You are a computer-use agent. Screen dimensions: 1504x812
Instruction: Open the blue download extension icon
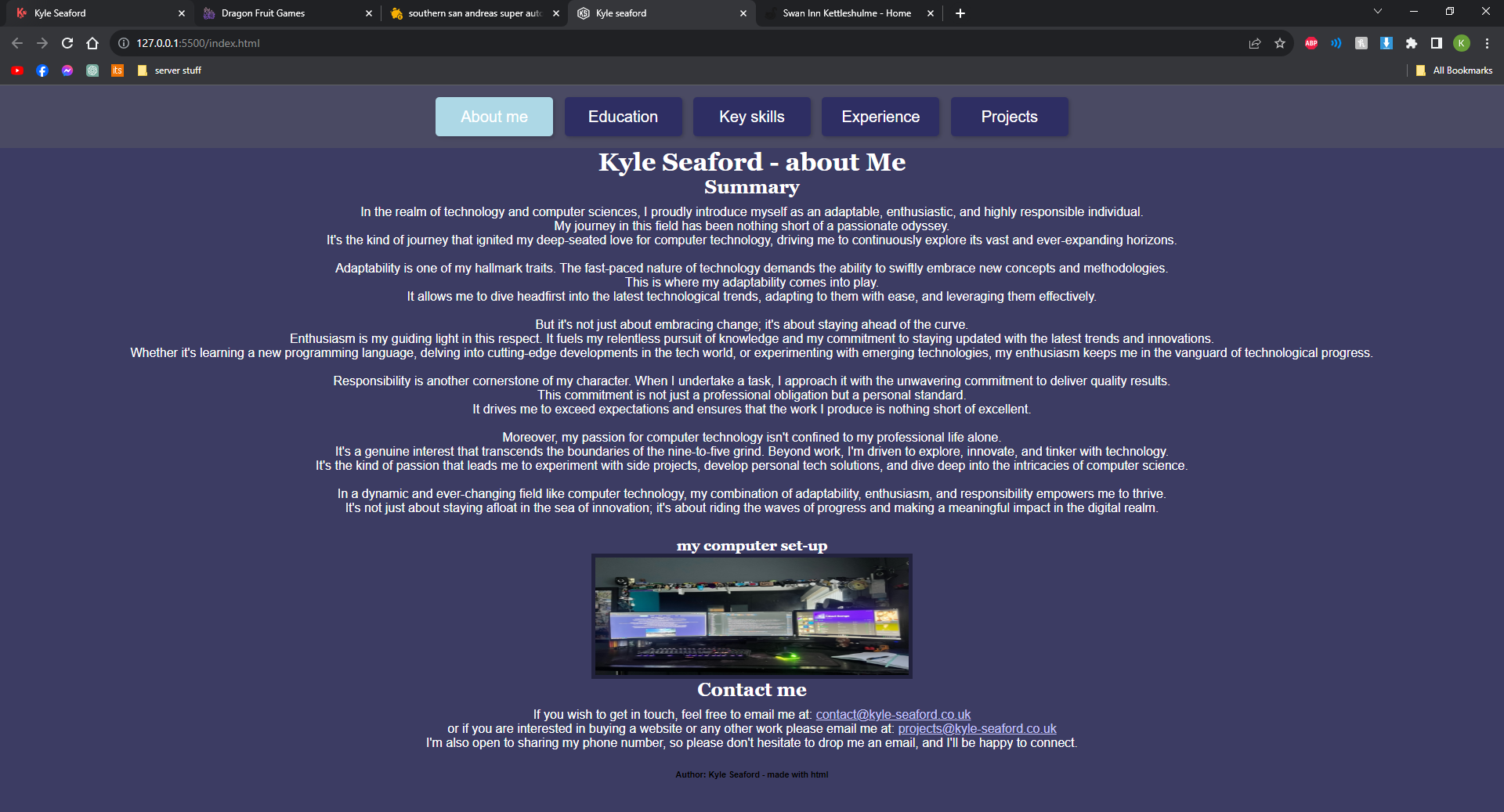tap(1386, 43)
